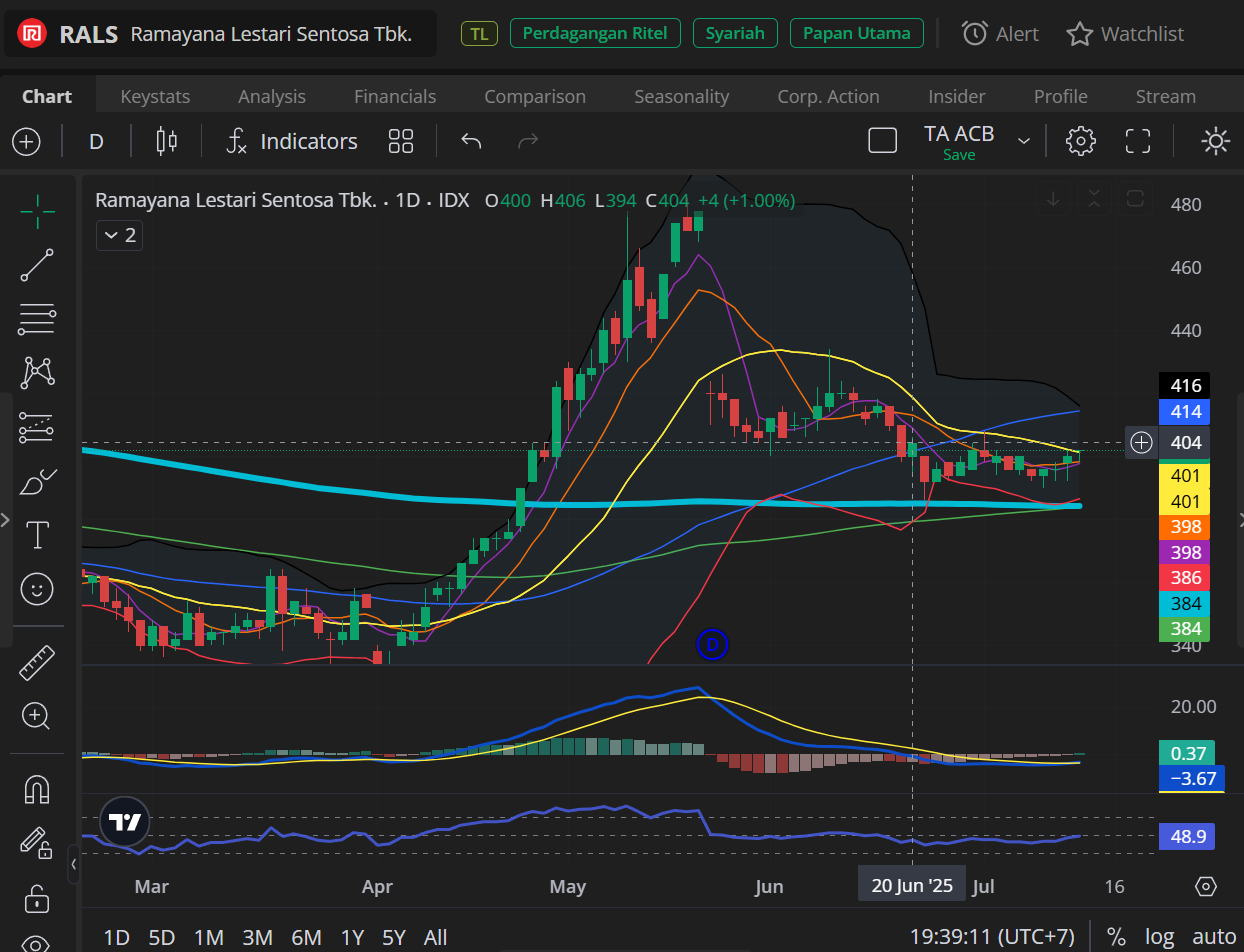Set the range to 6M
1244x952 pixels.
(x=306, y=937)
